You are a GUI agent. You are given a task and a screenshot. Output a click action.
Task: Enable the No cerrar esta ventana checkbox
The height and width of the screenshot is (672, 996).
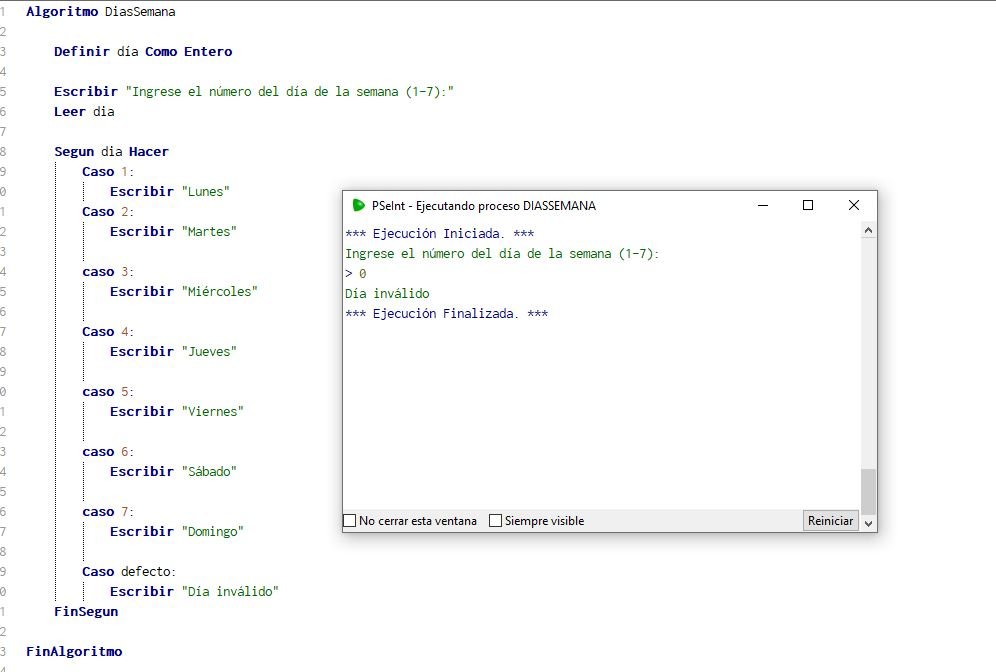pyautogui.click(x=349, y=521)
